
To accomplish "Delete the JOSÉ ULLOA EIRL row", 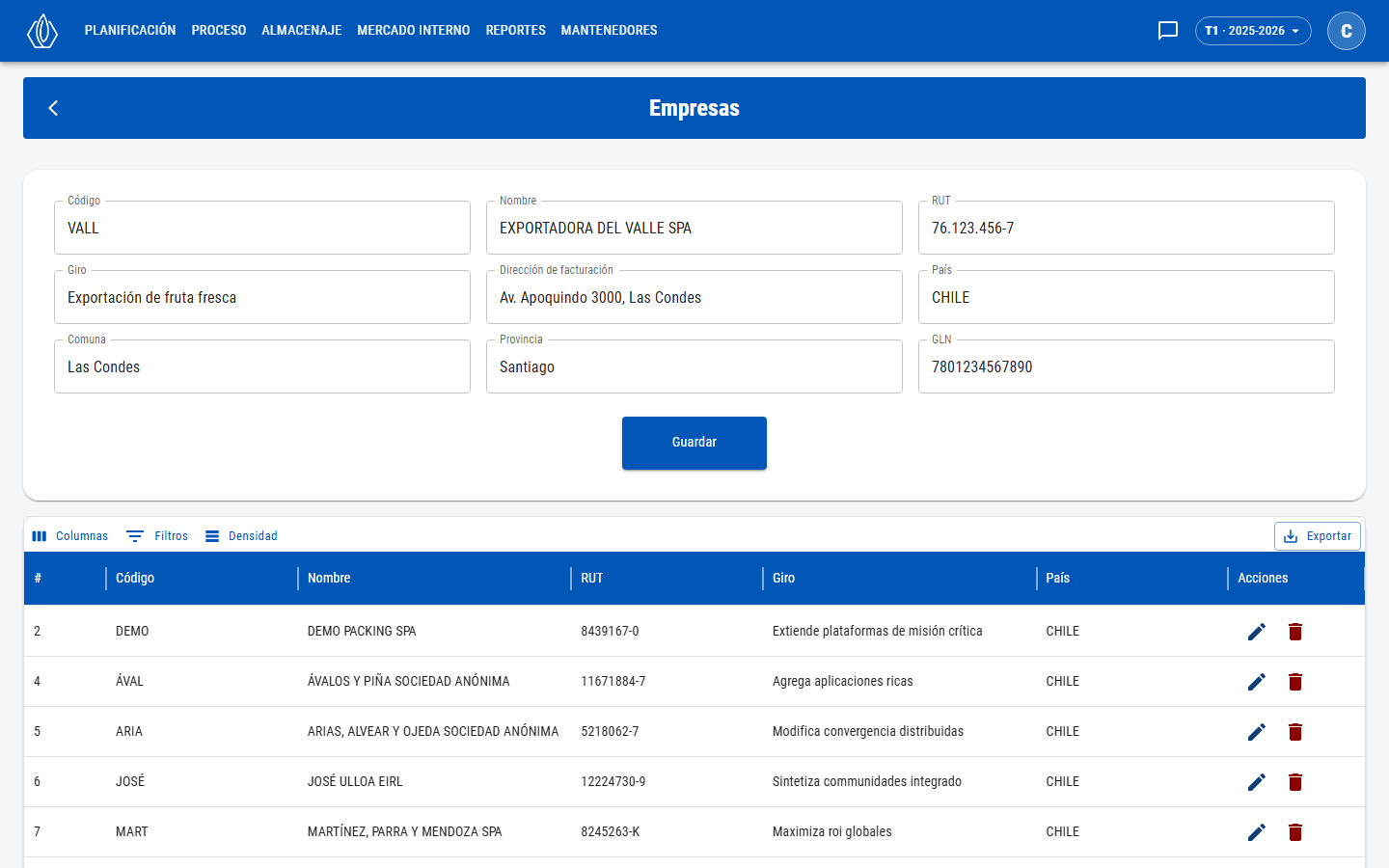I will coord(1295,782).
